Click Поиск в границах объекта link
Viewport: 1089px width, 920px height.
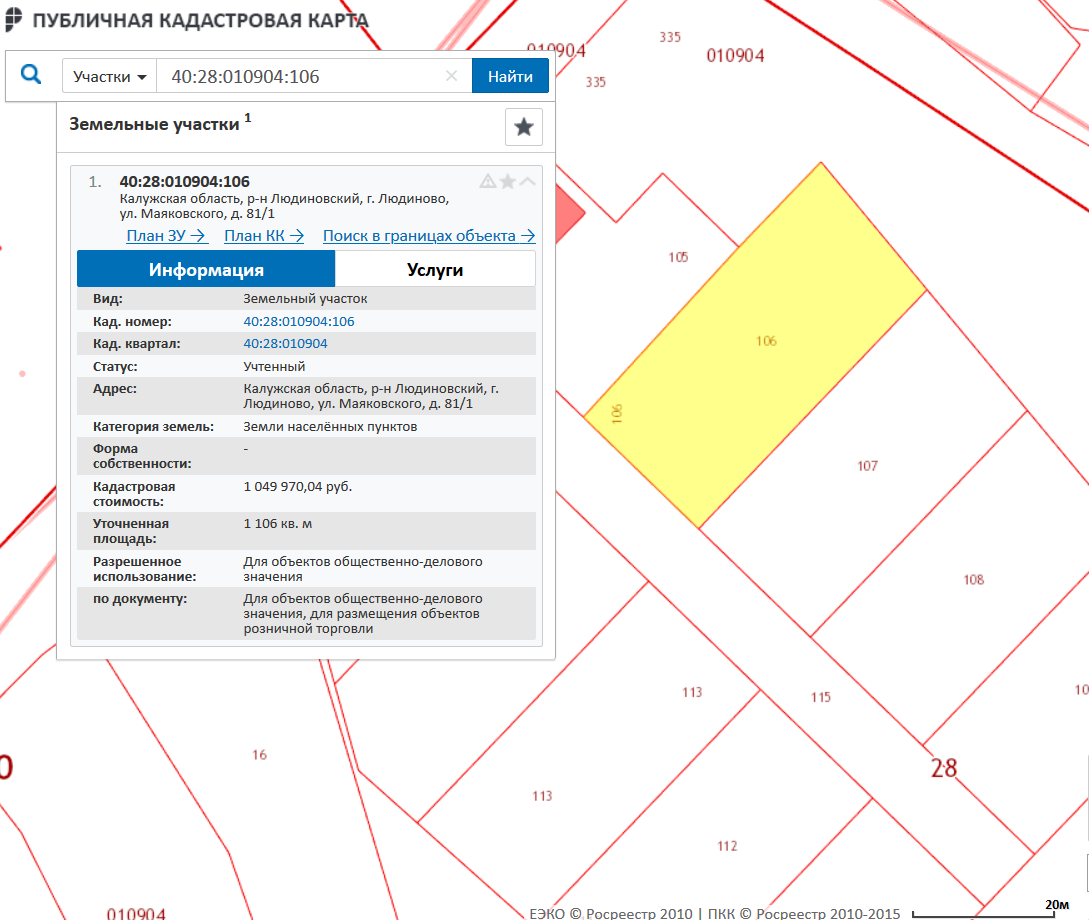[429, 236]
